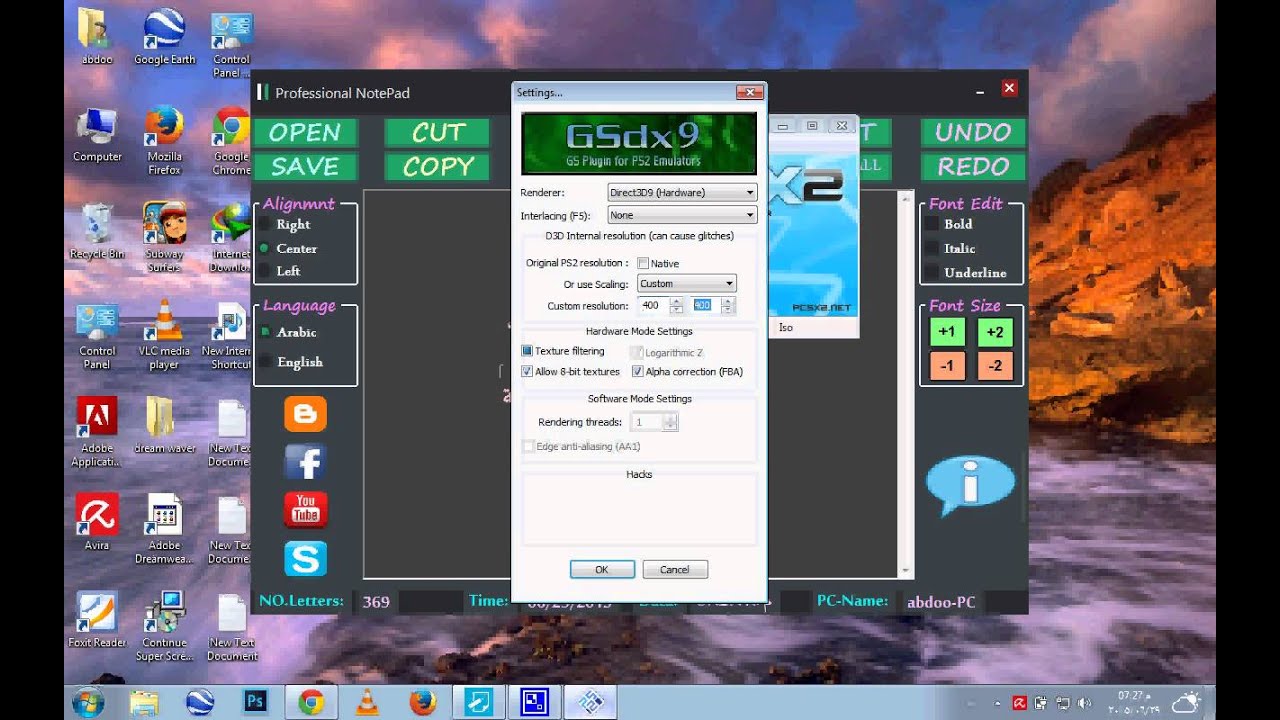
Task: Click the UNDO button in NotePad
Action: [973, 132]
